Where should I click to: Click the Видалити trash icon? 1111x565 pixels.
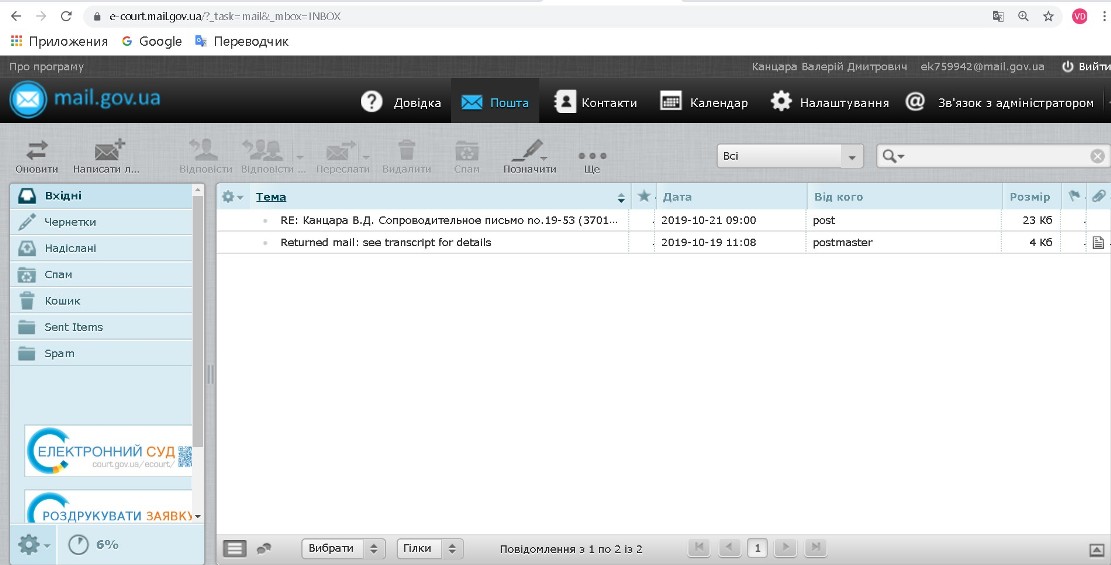(x=407, y=156)
